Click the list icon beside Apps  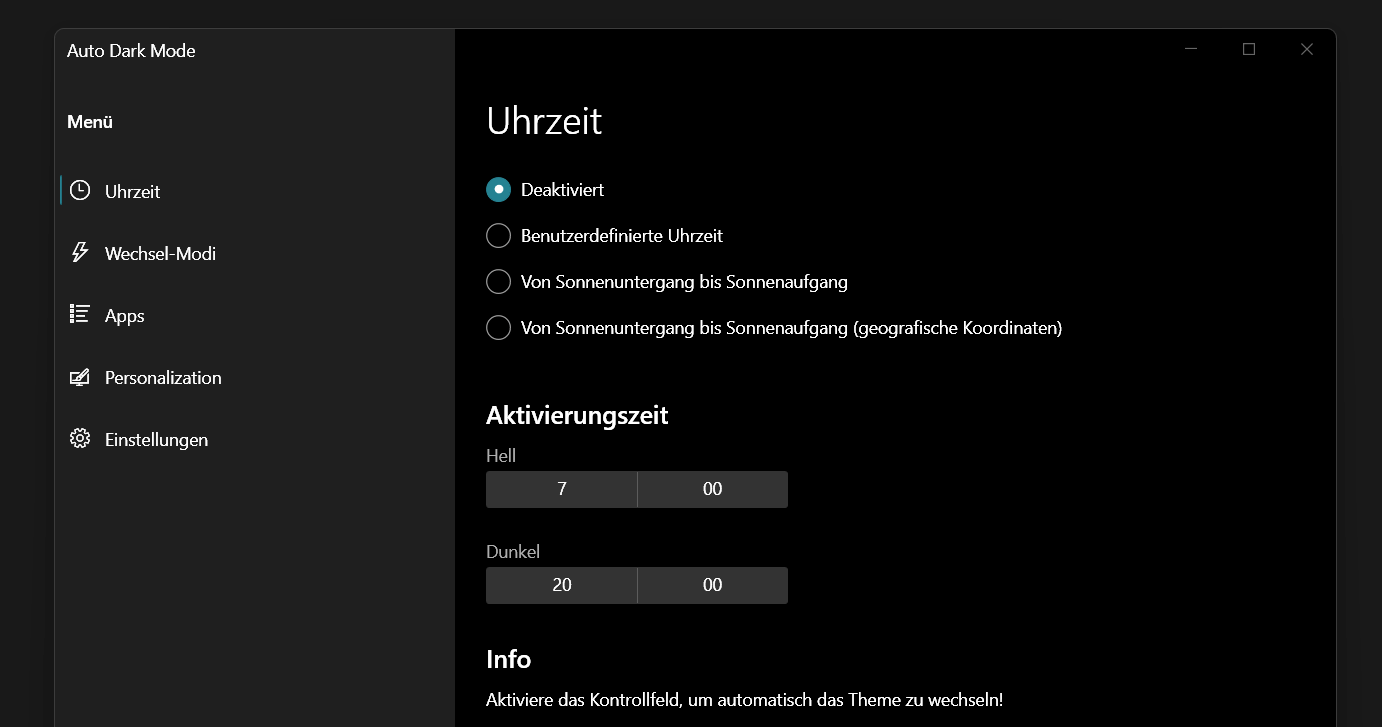[x=80, y=314]
